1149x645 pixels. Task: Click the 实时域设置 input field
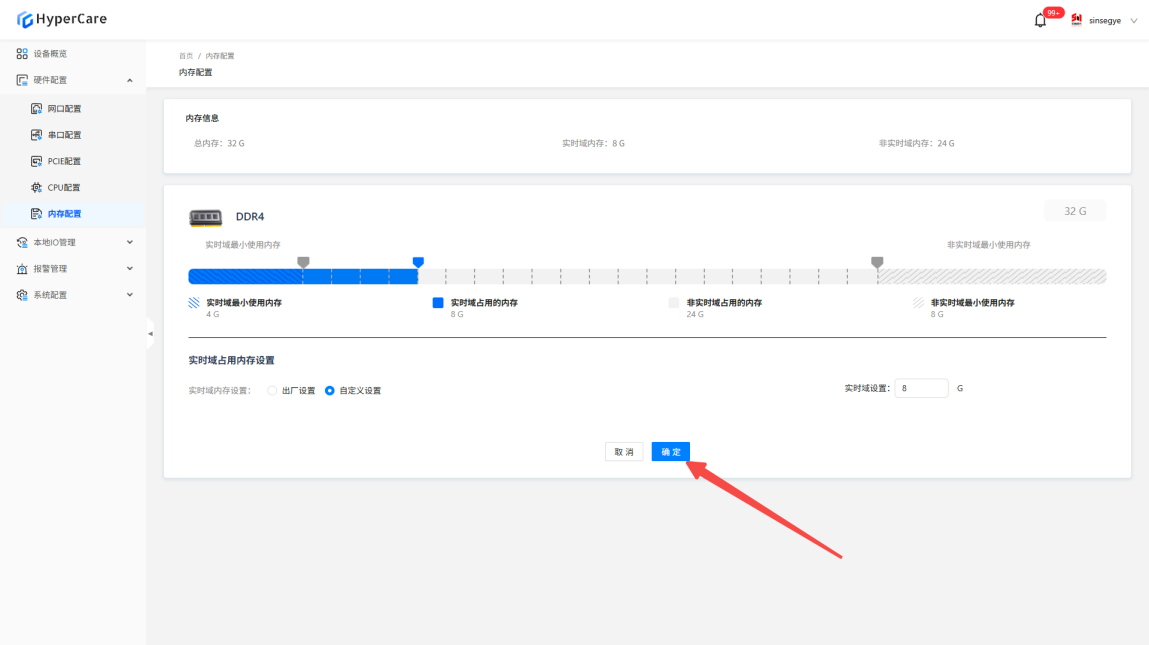click(922, 388)
